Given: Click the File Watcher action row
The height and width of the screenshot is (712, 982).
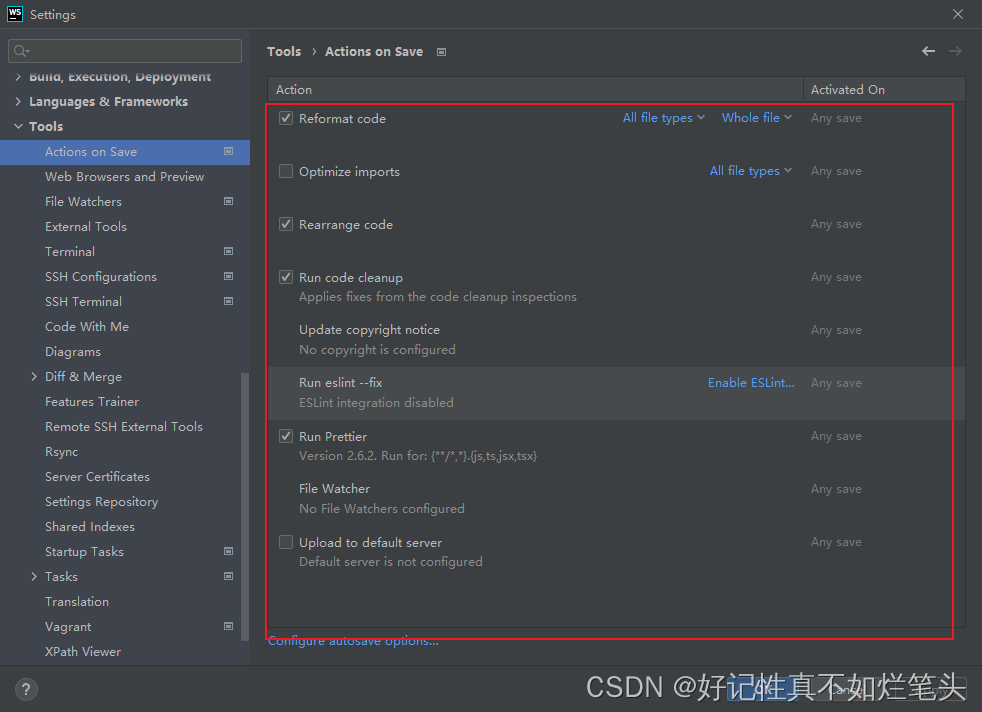Looking at the screenshot, I should tap(616, 498).
